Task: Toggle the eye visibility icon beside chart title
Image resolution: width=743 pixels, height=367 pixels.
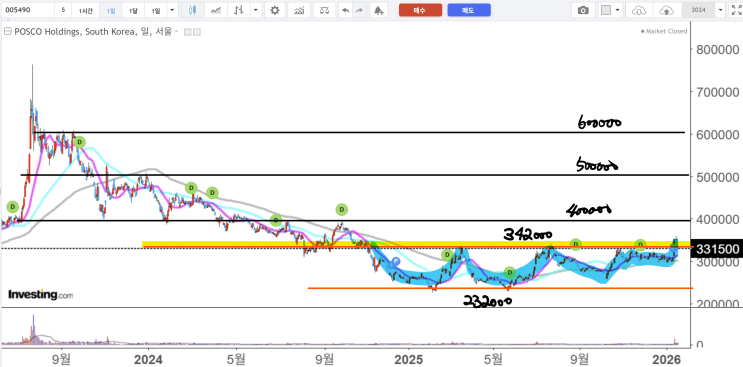Action: [187, 32]
